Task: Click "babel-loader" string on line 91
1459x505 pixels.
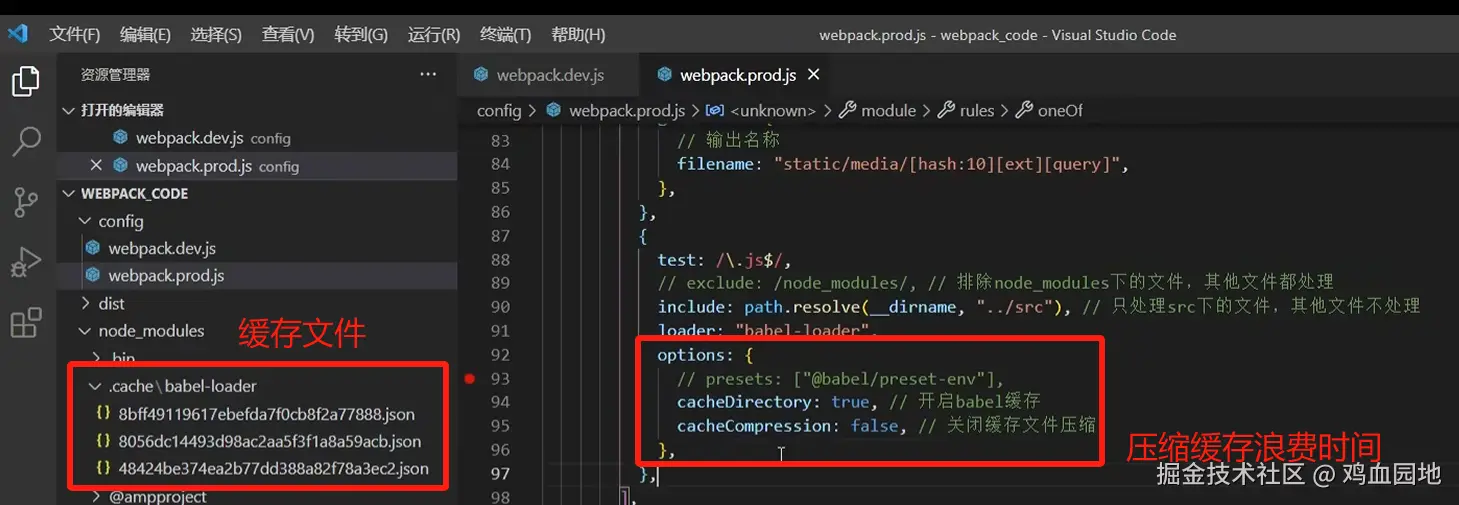Action: [x=804, y=330]
